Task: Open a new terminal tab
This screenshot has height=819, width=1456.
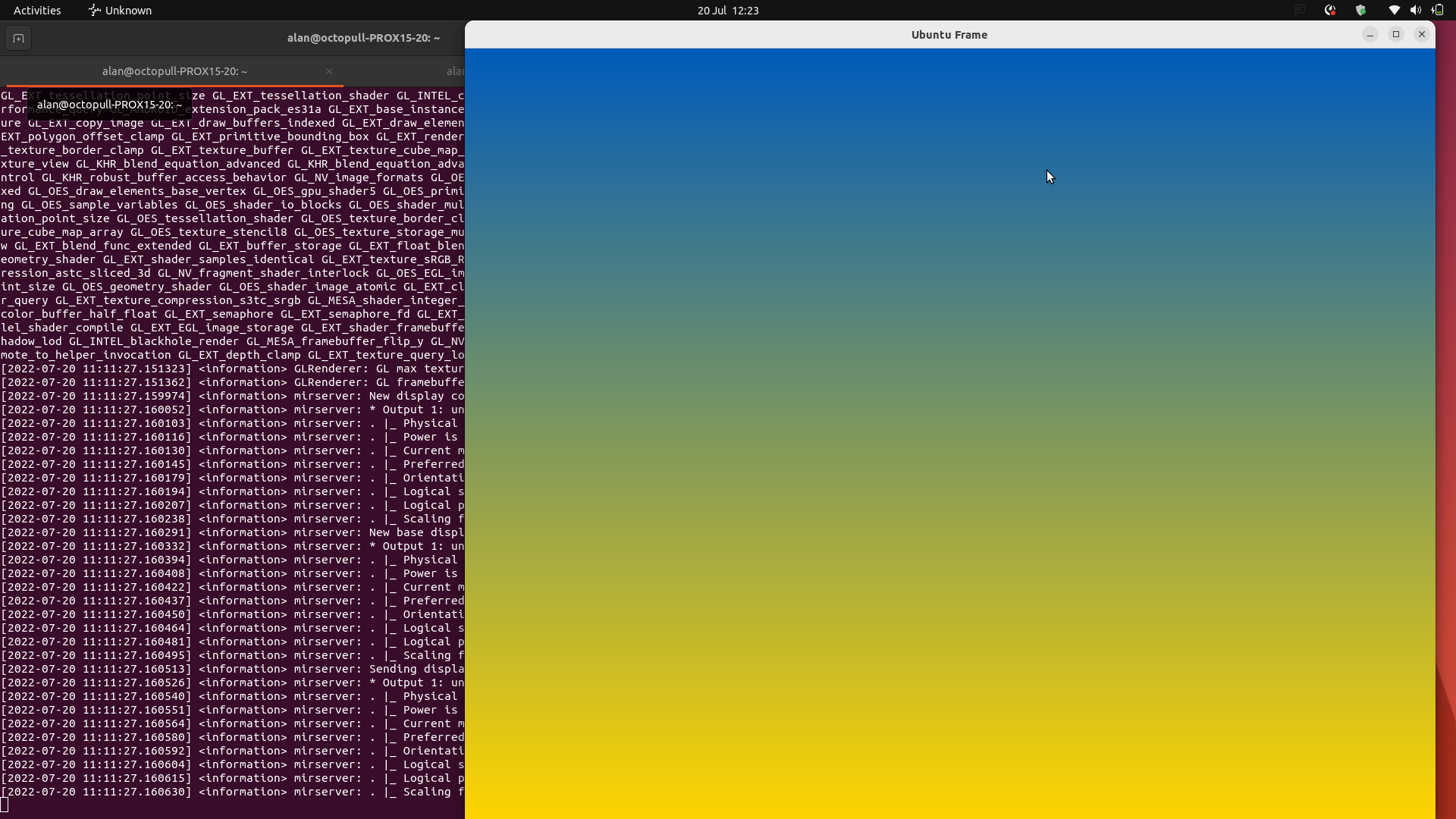Action: [18, 38]
